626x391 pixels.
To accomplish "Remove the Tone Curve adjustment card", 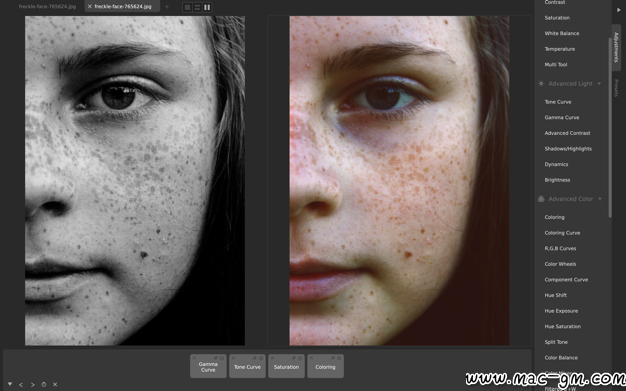I will pyautogui.click(x=234, y=358).
